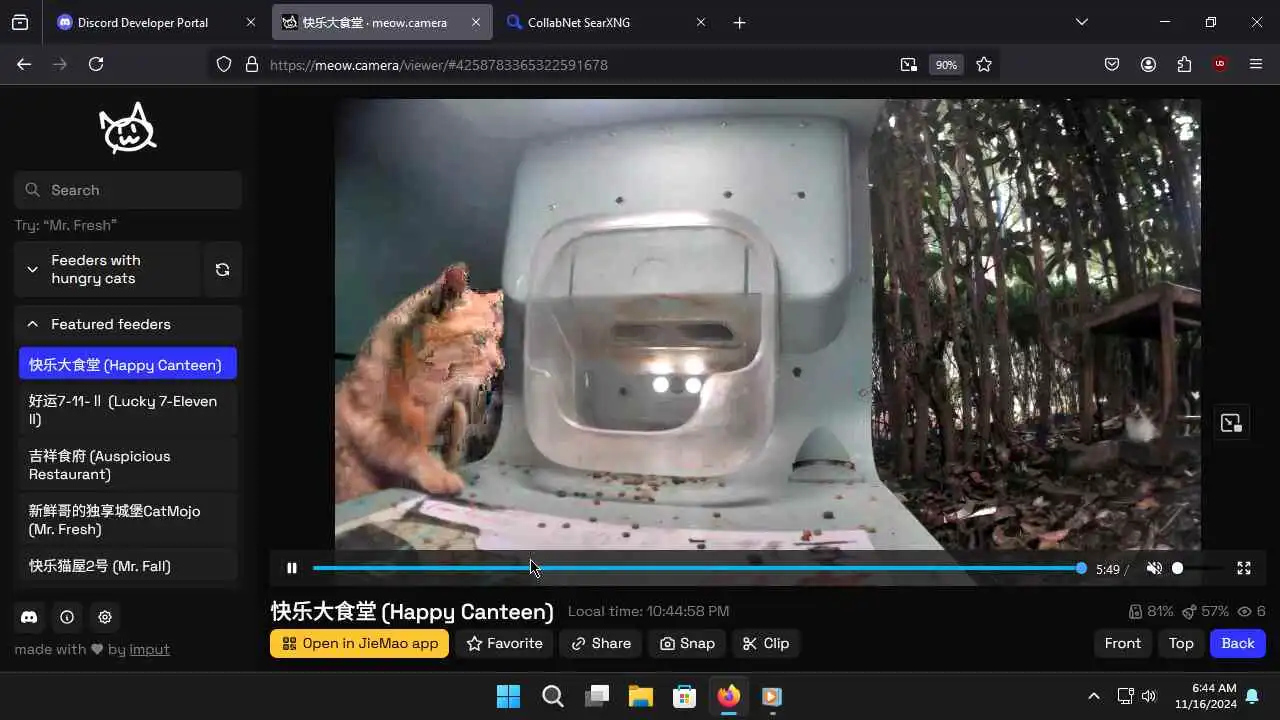Click the Share button
Screen dimensions: 1280x720
[x=601, y=643]
